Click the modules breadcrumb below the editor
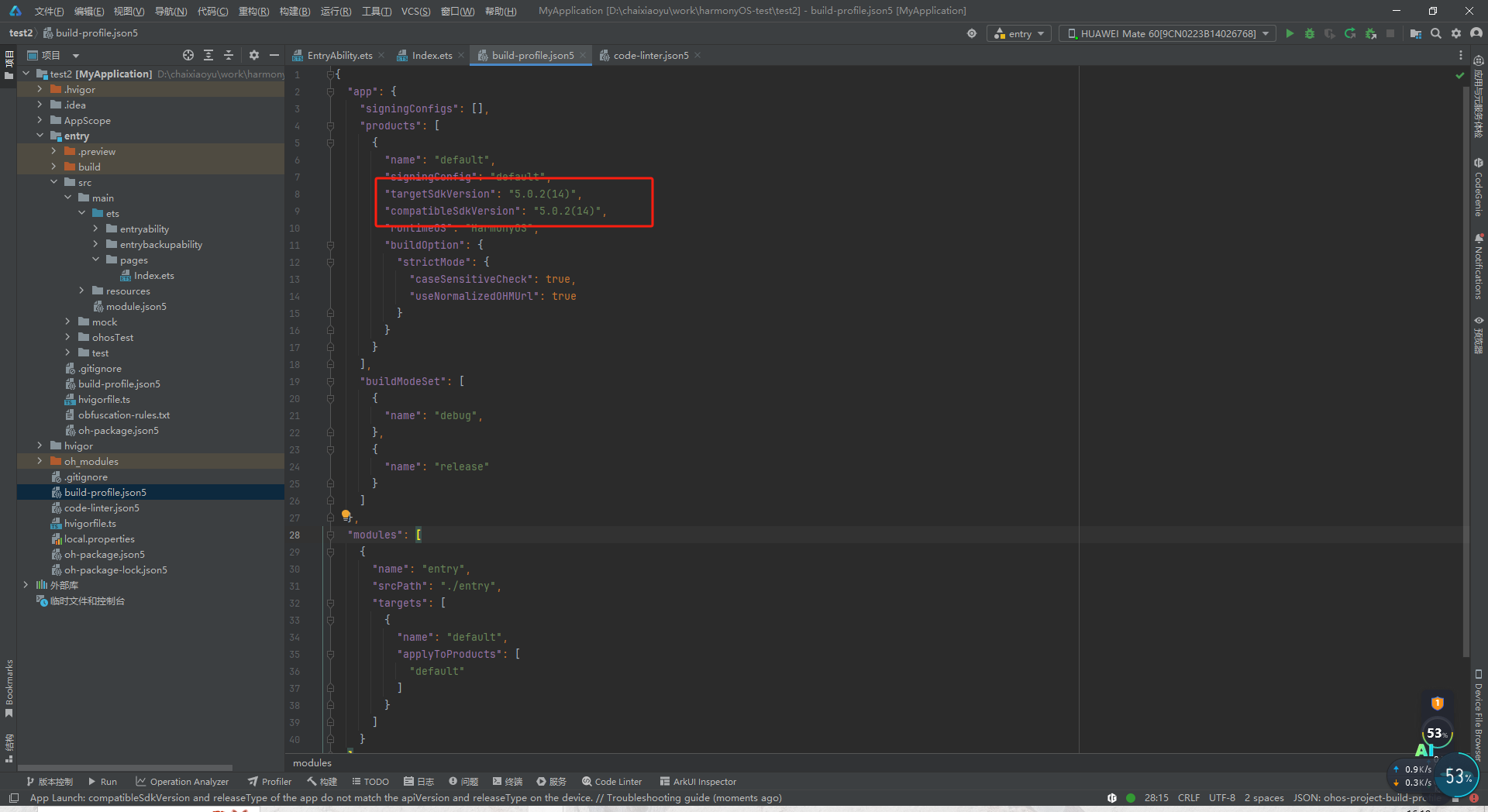The image size is (1488, 812). [x=311, y=762]
